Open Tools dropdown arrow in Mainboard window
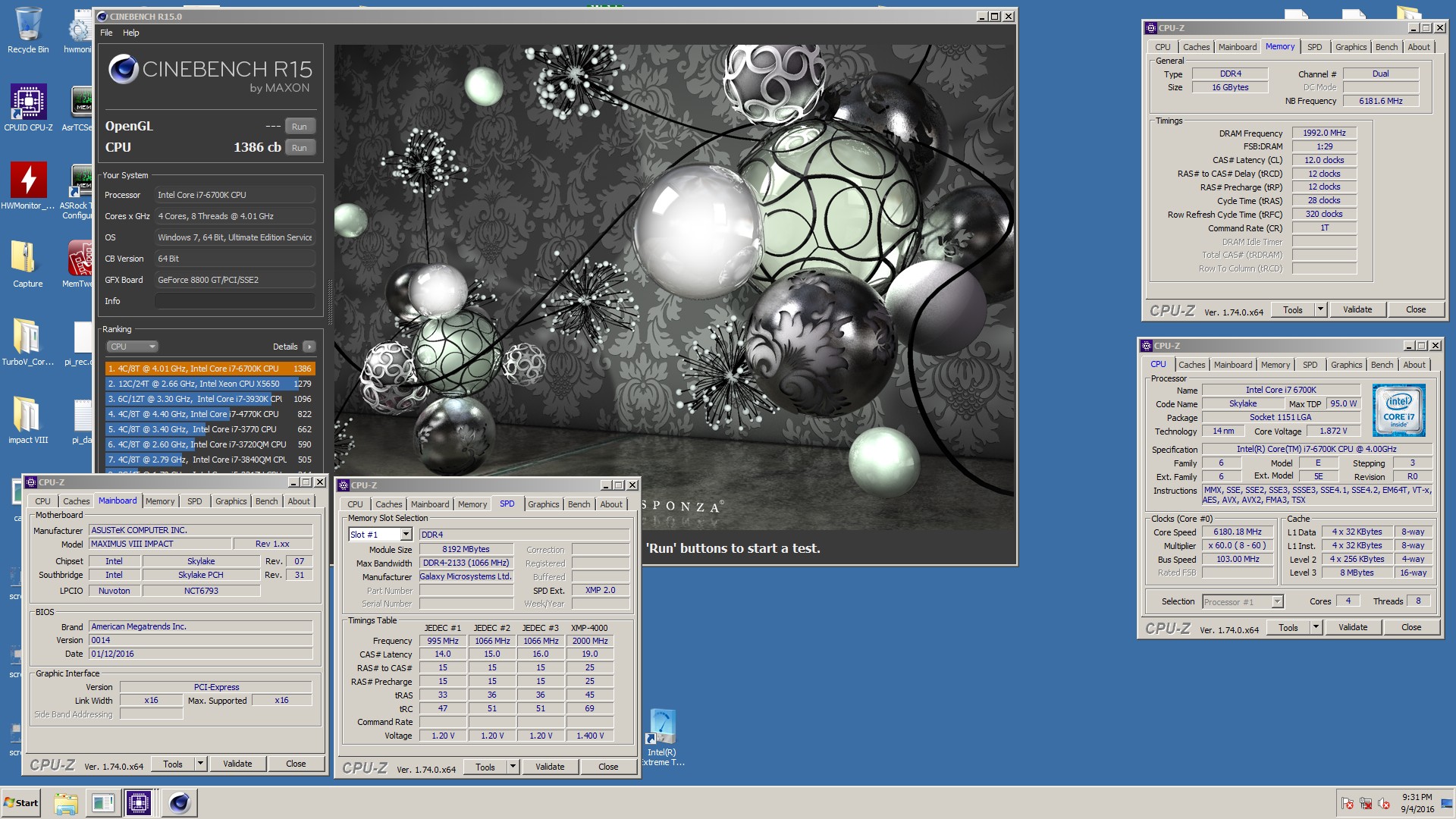 coord(200,764)
